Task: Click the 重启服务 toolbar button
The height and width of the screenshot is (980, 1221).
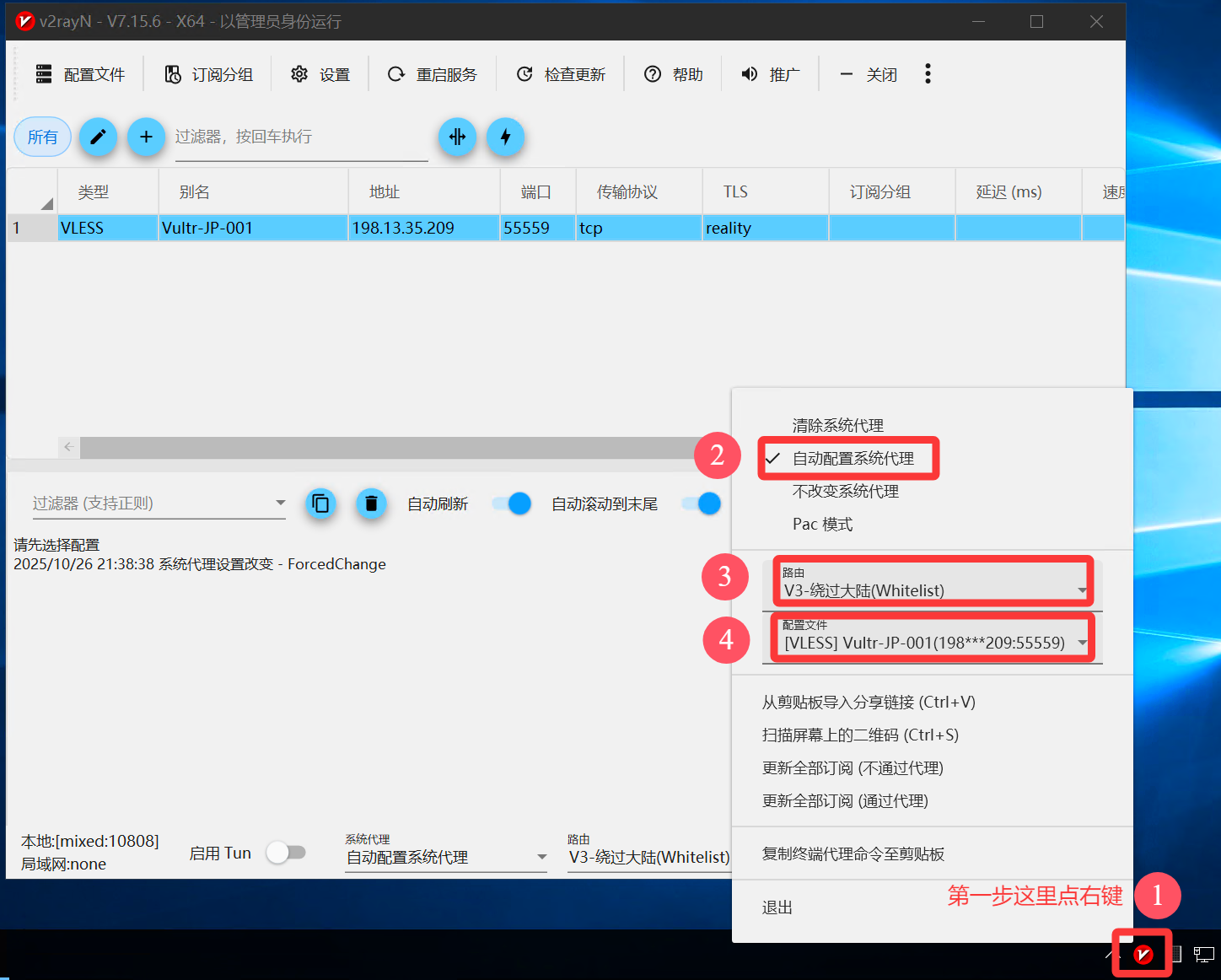Action: [x=433, y=74]
